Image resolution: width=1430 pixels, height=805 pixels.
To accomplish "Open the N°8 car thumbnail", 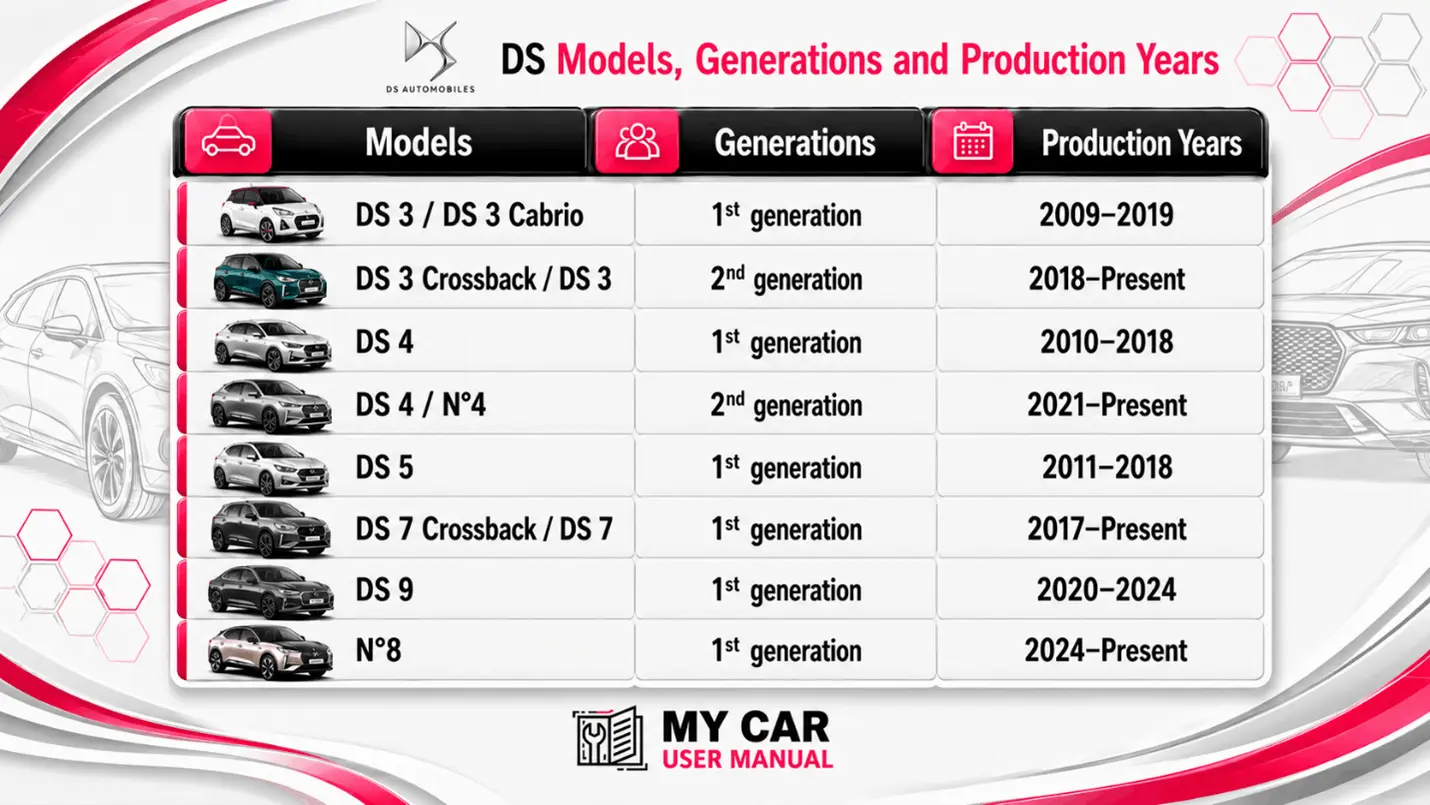I will 270,652.
